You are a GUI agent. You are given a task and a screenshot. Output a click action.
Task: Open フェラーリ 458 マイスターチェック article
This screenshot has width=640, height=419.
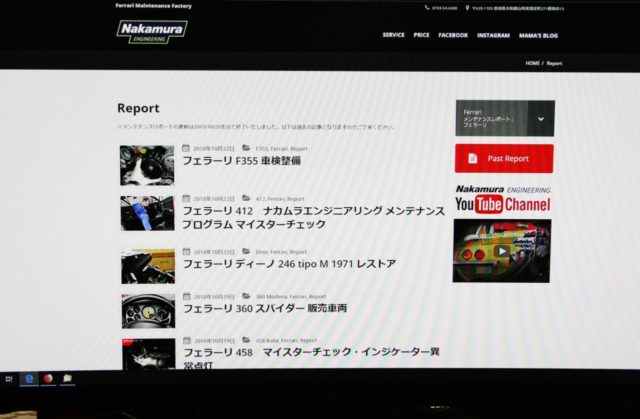pyautogui.click(x=311, y=358)
